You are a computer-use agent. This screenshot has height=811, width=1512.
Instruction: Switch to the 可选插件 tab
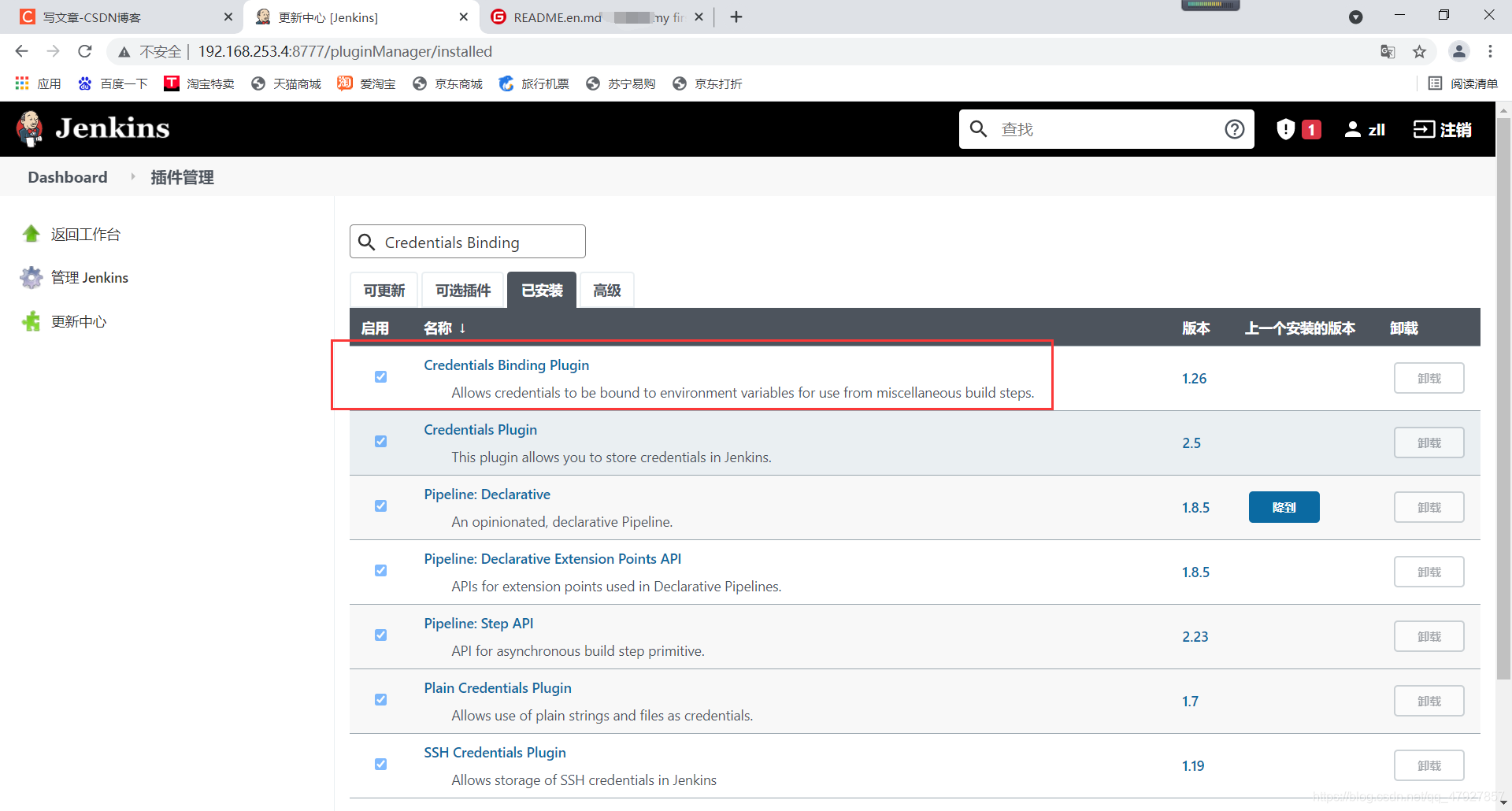tap(463, 291)
